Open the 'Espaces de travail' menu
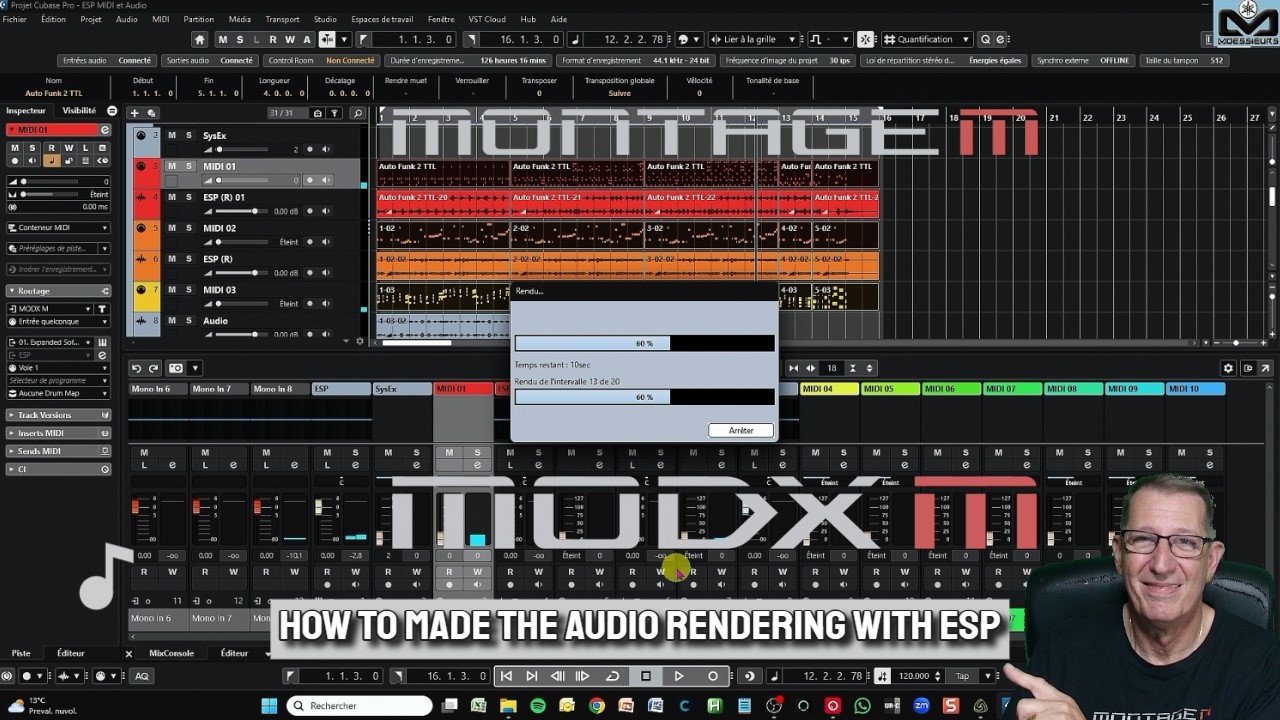1280x720 pixels. tap(382, 19)
